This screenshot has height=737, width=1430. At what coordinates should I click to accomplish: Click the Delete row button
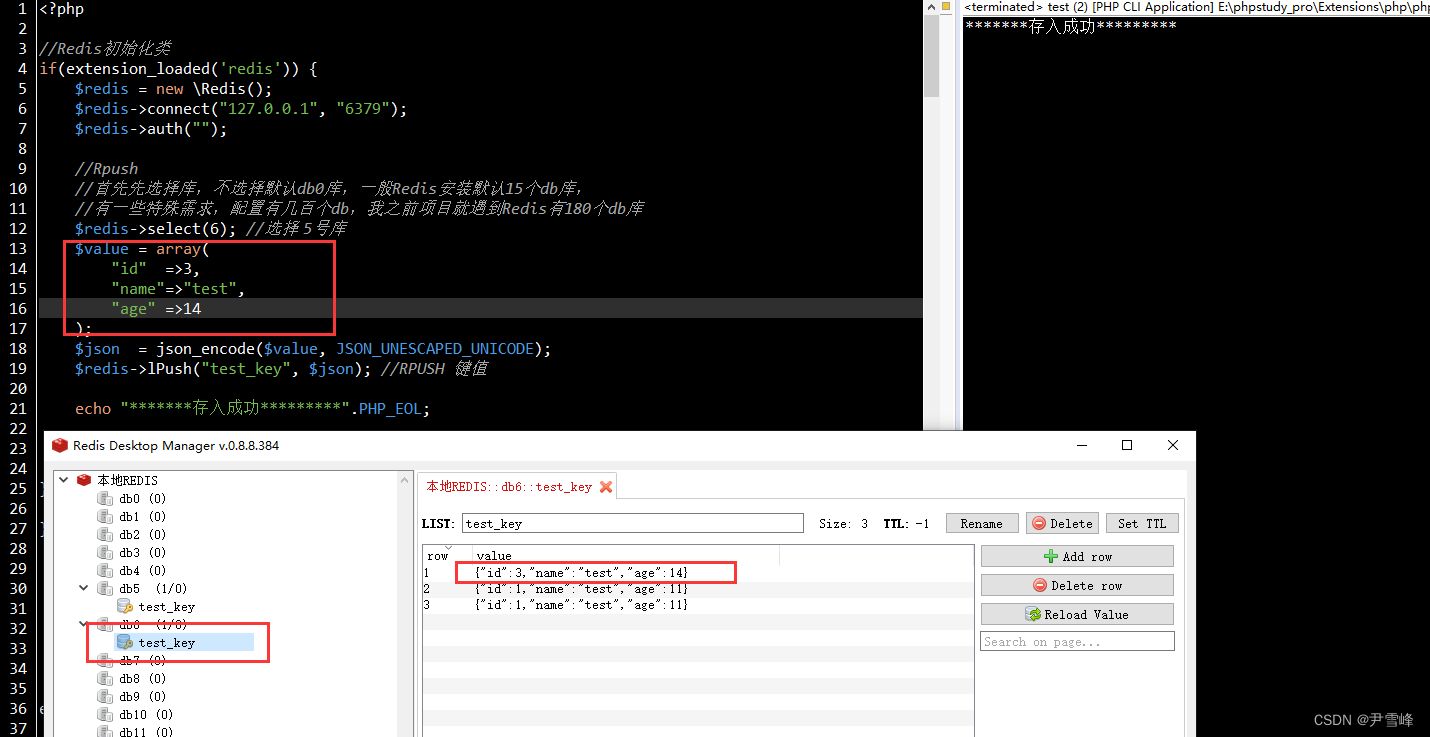click(1077, 585)
